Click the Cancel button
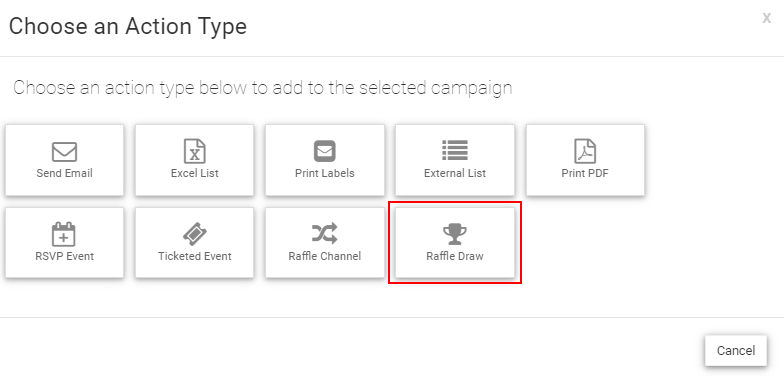 point(736,350)
